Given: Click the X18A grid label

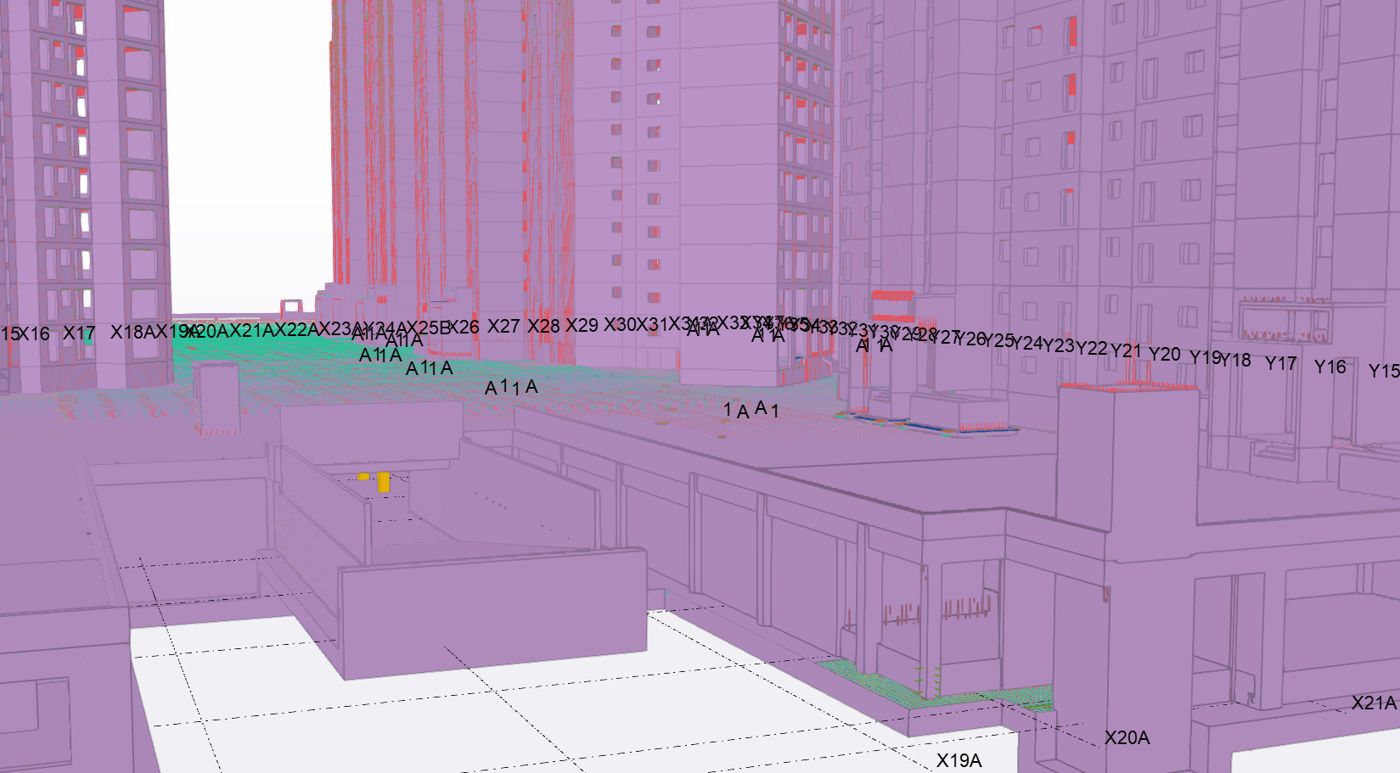Looking at the screenshot, I should (x=134, y=332).
